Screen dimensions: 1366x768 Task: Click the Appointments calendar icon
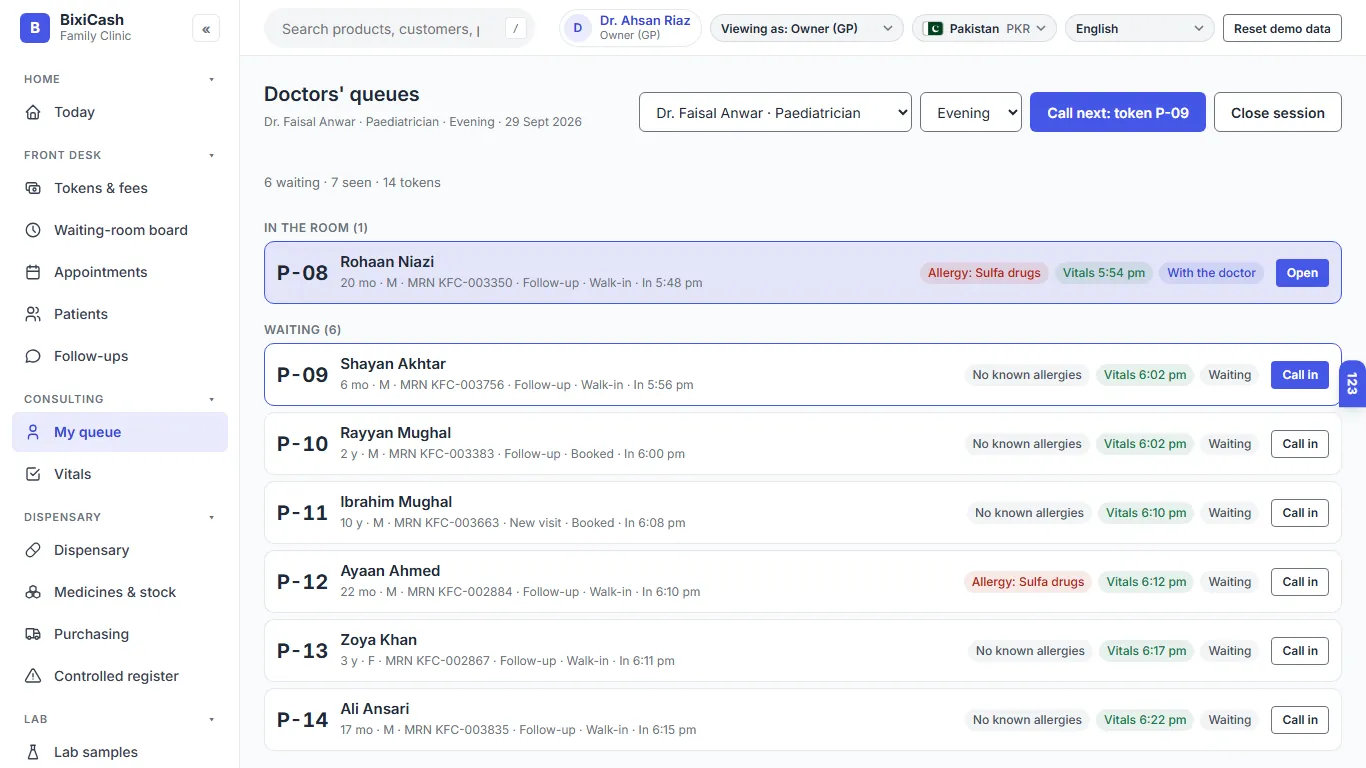(x=34, y=272)
